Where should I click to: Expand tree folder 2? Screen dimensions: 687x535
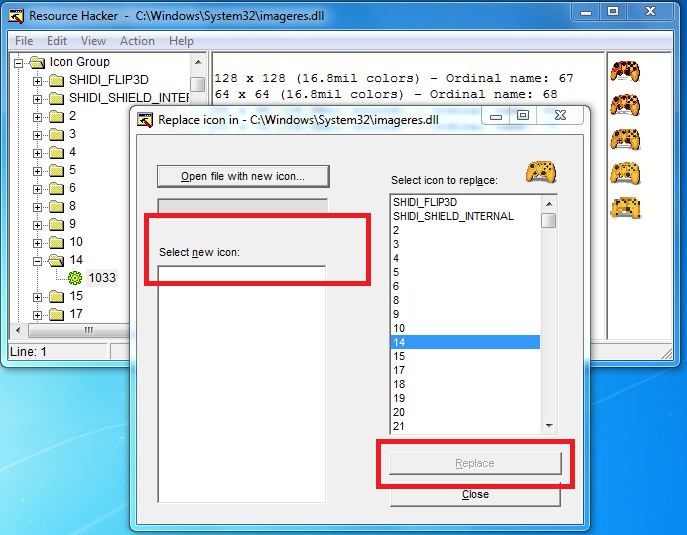point(37,117)
